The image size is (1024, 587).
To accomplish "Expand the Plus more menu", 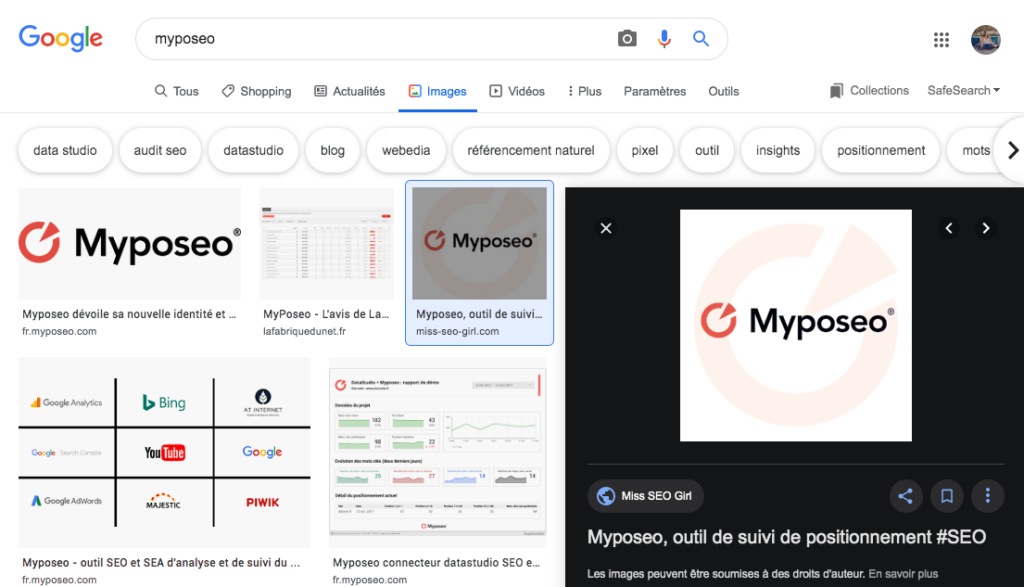I will click(584, 91).
